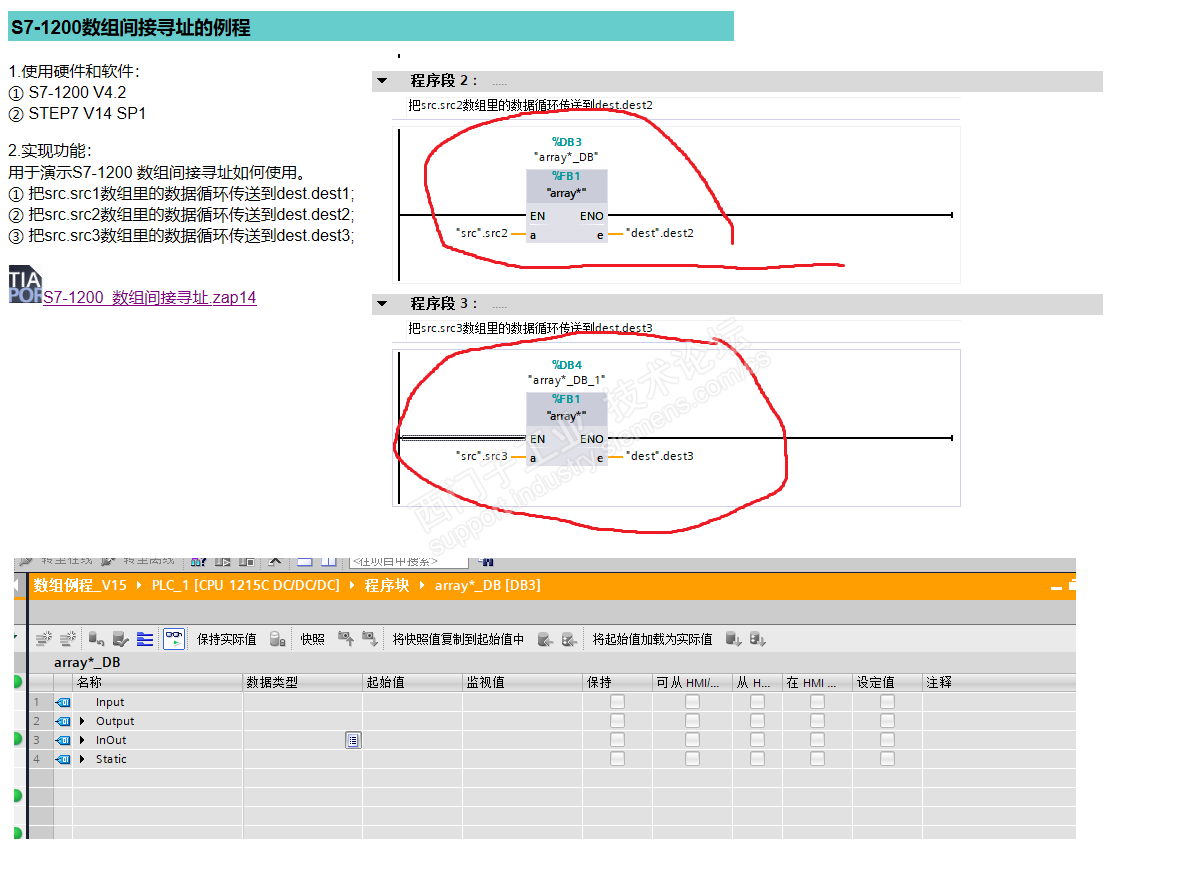This screenshot has width=1178, height=873.
Task: Click the %DB4 instance DB label
Action: coord(566,365)
